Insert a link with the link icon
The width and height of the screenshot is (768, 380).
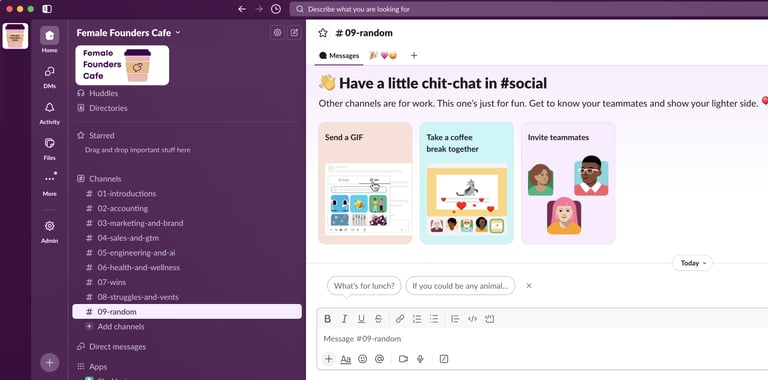click(400, 319)
